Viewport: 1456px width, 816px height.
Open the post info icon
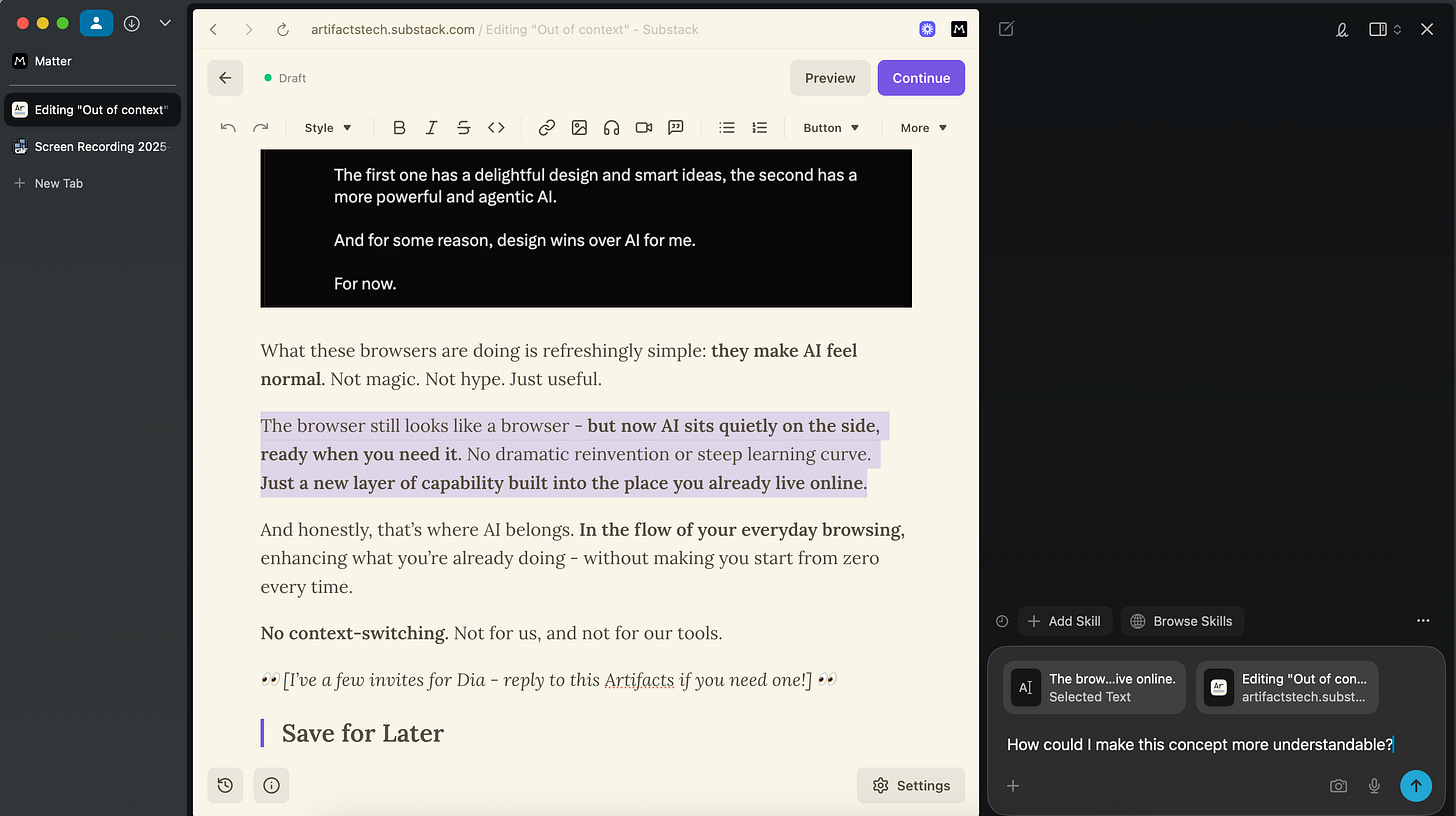(271, 785)
